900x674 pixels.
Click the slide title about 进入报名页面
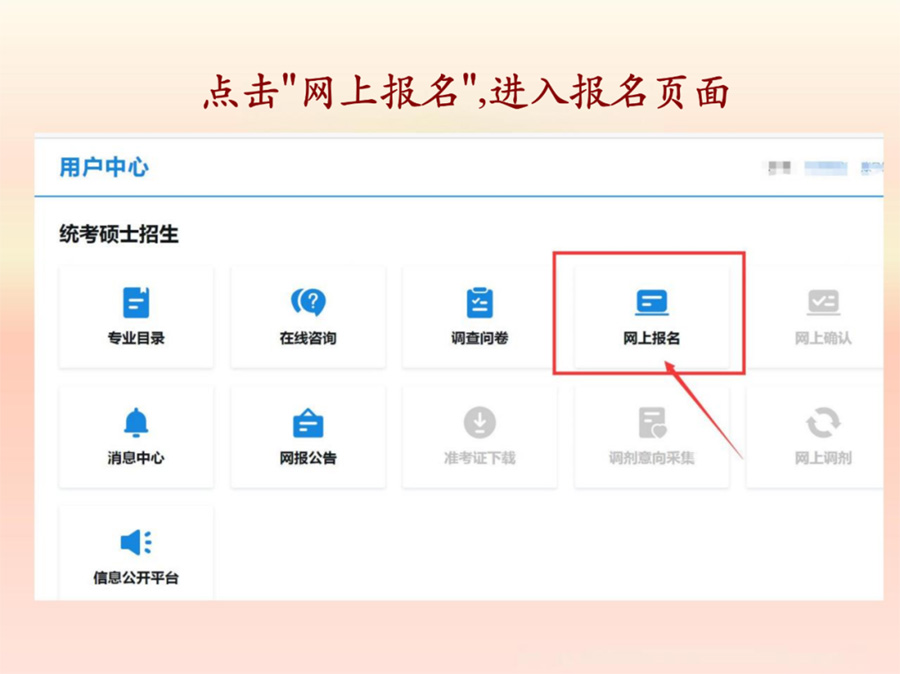pyautogui.click(x=465, y=92)
